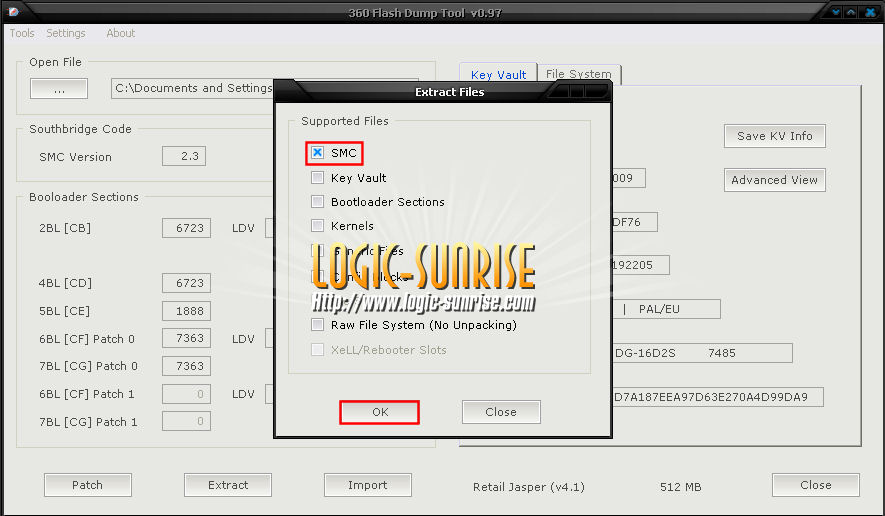
Task: Click the key field ending 0A4D99DA9
Action: coord(718,397)
